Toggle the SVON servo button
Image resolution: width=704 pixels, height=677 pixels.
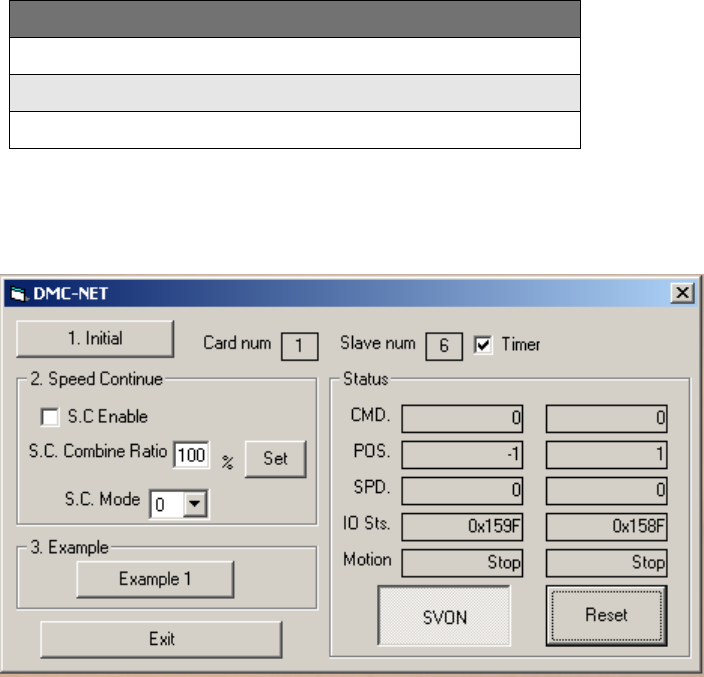(444, 617)
